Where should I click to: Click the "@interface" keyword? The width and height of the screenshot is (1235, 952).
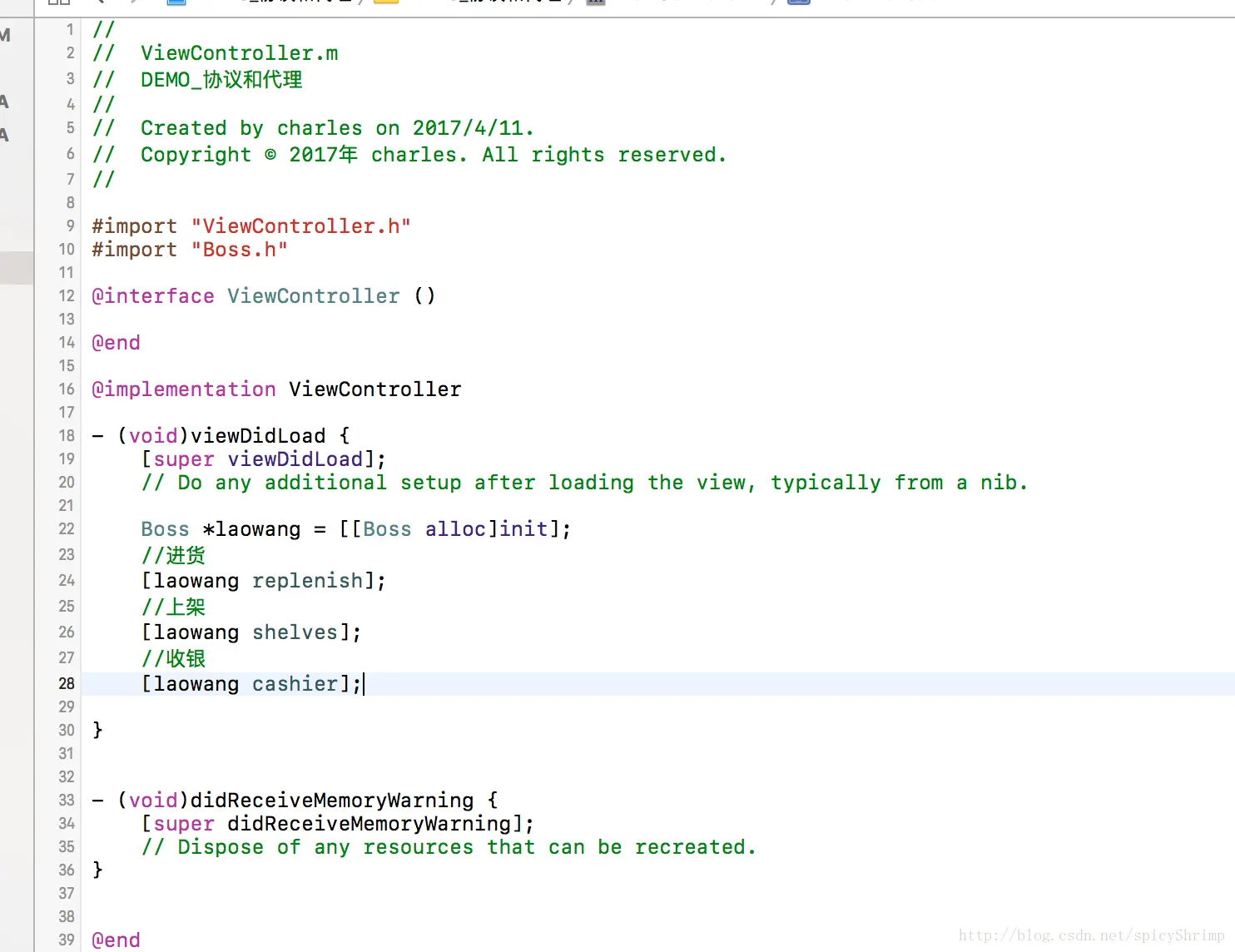[x=153, y=296]
